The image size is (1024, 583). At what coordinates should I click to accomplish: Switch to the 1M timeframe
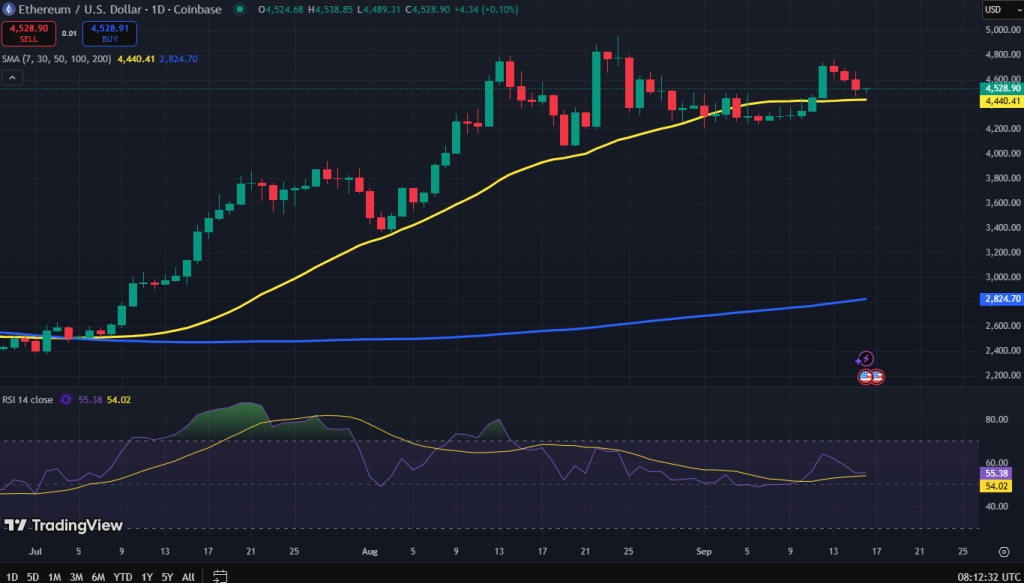click(53, 577)
